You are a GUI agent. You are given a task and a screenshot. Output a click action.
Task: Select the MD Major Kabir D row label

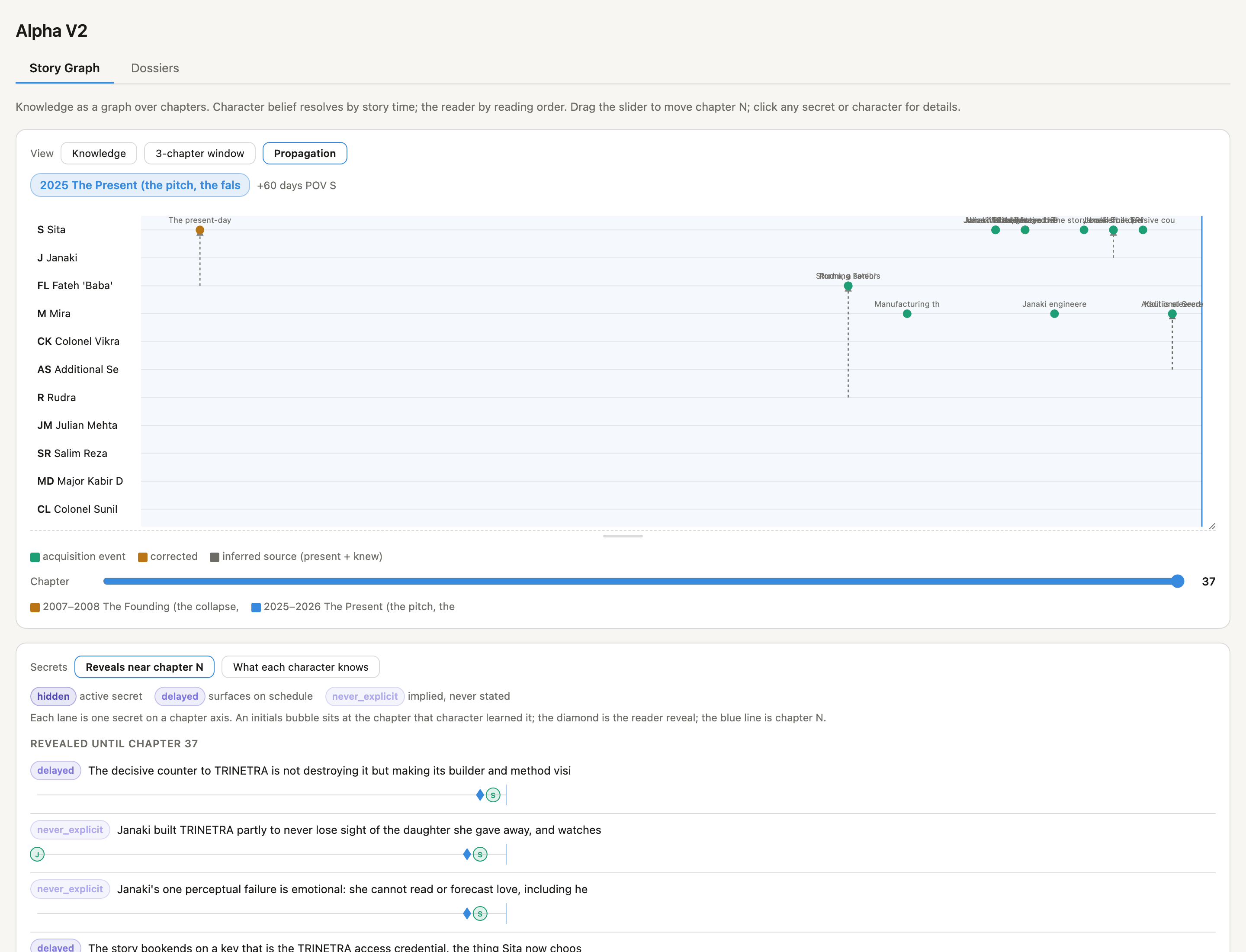(80, 481)
